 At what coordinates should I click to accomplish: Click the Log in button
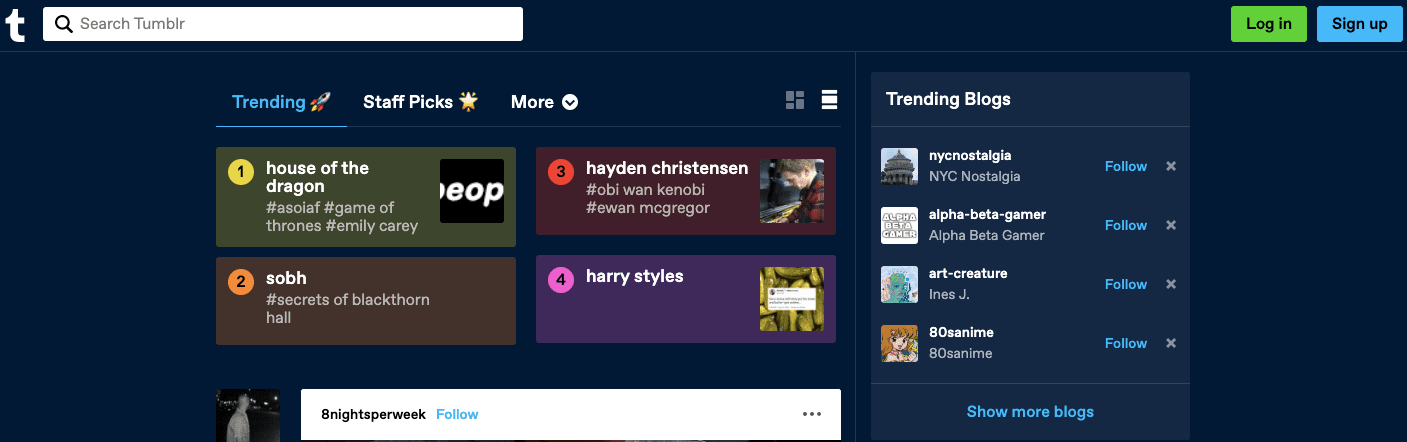pos(1268,24)
